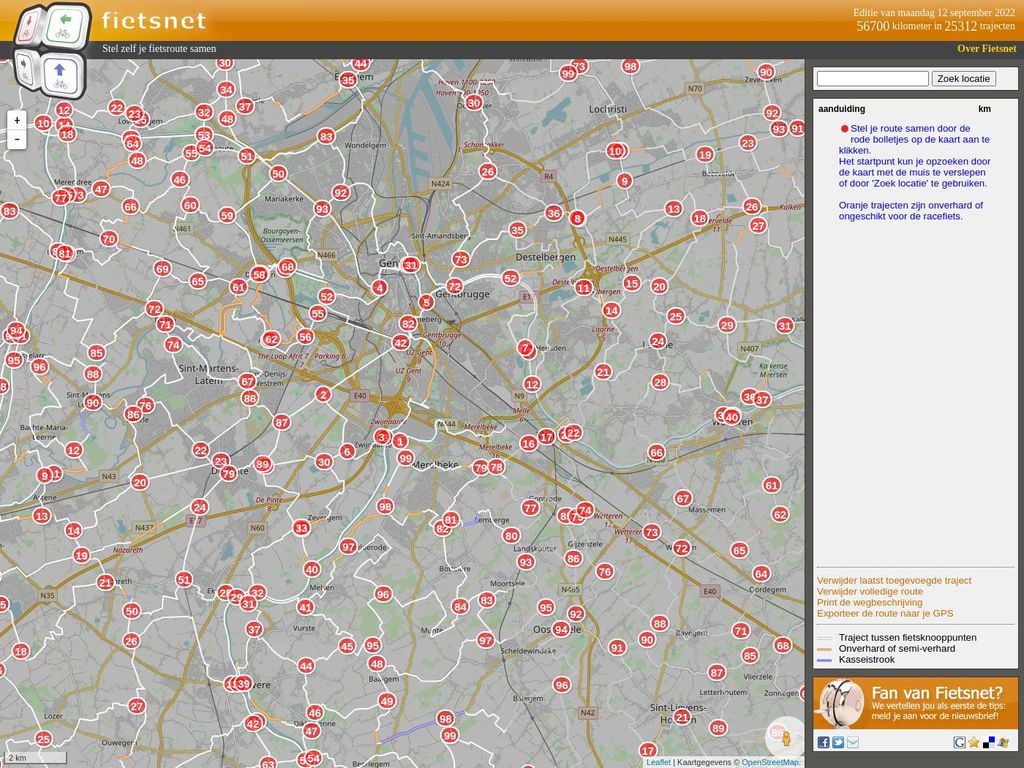Image resolution: width=1024 pixels, height=768 pixels.
Task: Select cycling node 56 near The Loop
Action: (305, 336)
